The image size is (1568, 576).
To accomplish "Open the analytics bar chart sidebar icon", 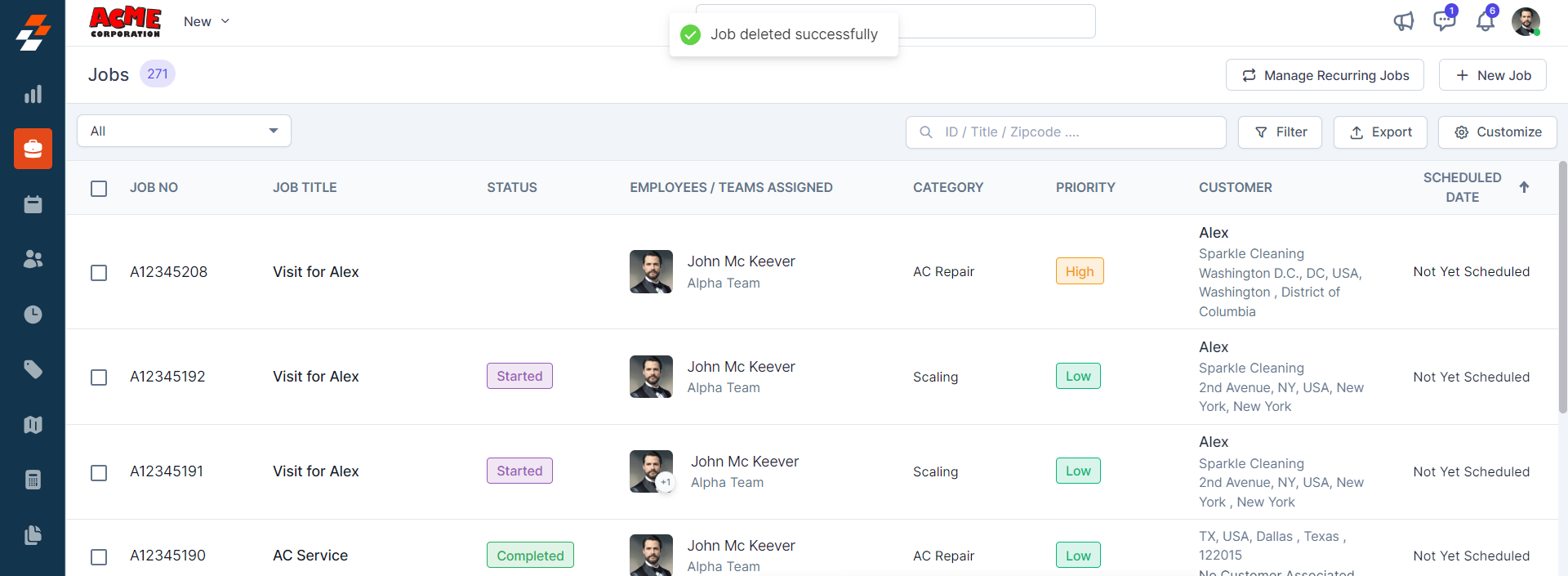I will 33,94.
